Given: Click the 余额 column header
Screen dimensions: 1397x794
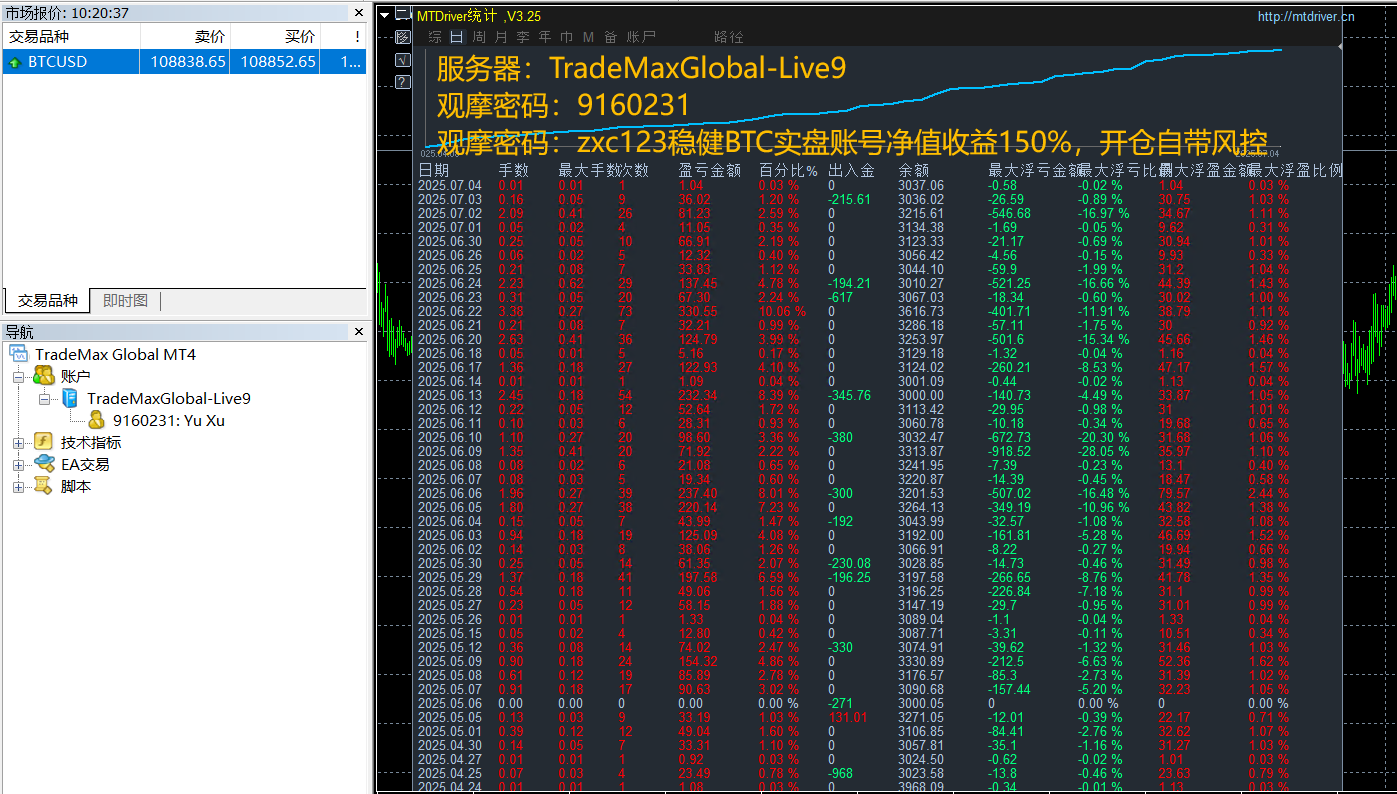Looking at the screenshot, I should 913,171.
